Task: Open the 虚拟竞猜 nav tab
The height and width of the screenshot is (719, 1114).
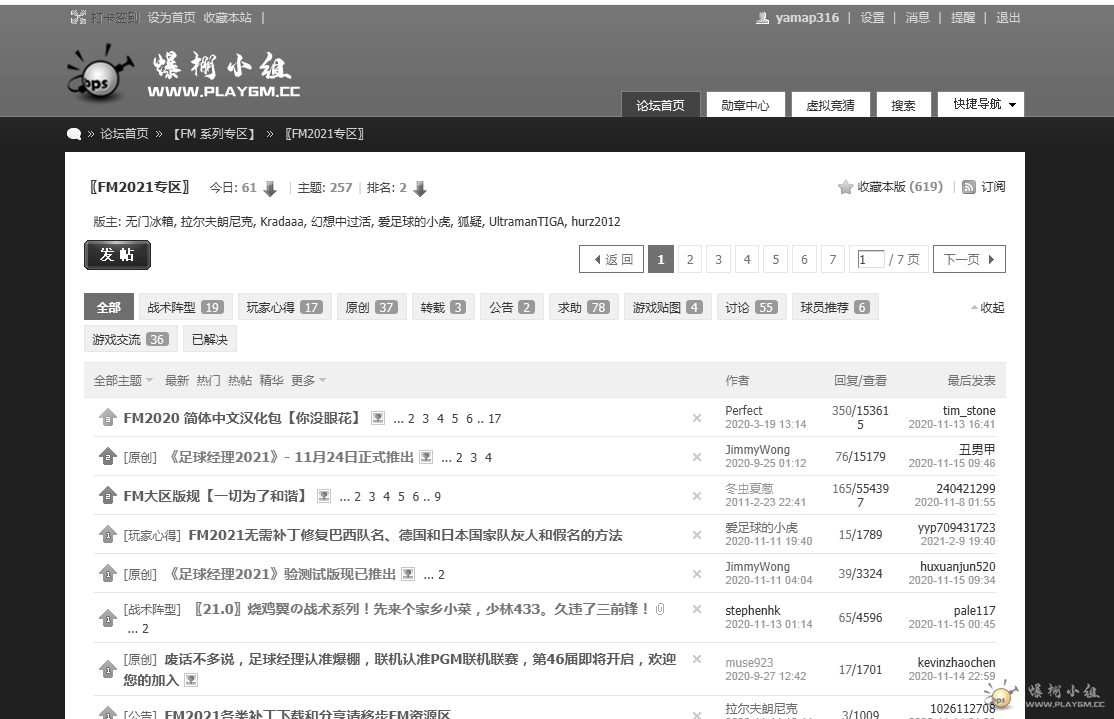Action: click(x=831, y=104)
